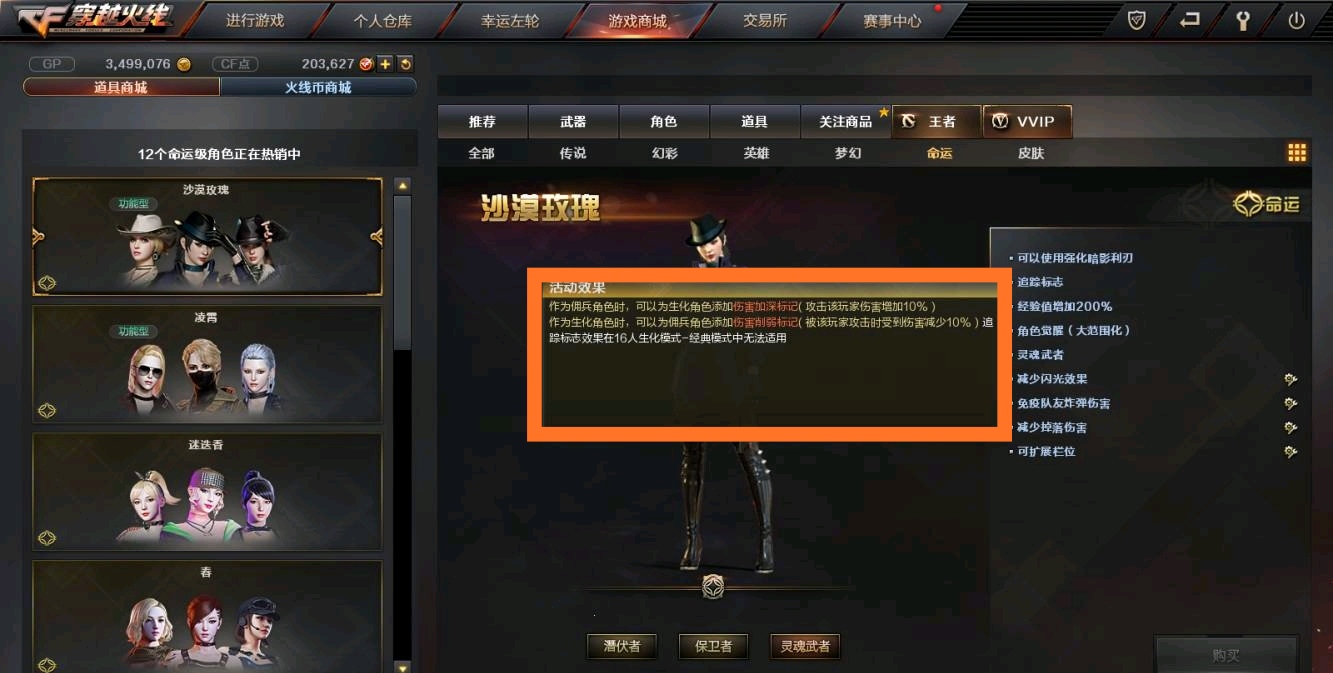The width and height of the screenshot is (1333, 673).
Task: Click the 购买 purchase button
Action: [1226, 655]
